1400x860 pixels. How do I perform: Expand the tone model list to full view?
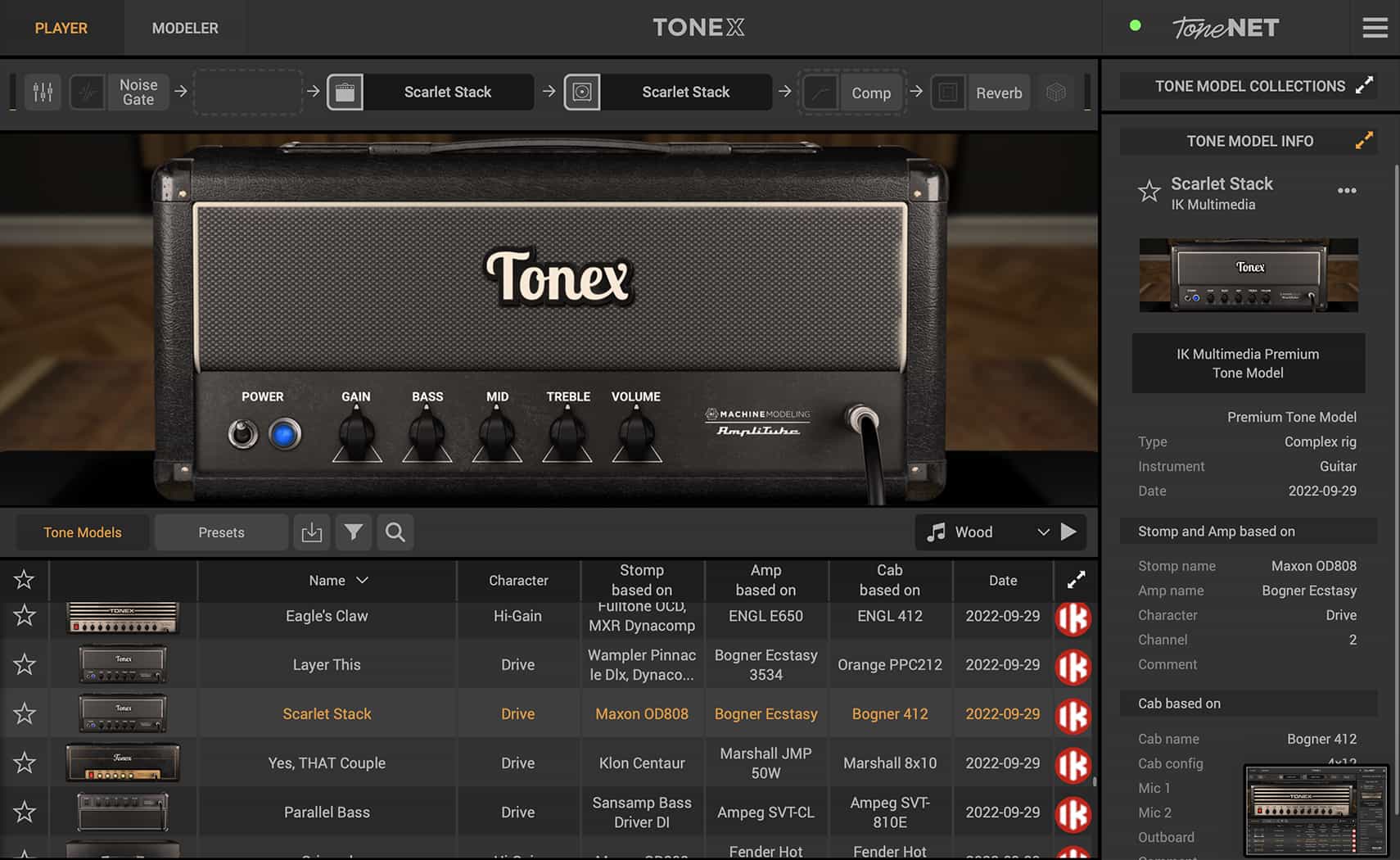pos(1076,580)
